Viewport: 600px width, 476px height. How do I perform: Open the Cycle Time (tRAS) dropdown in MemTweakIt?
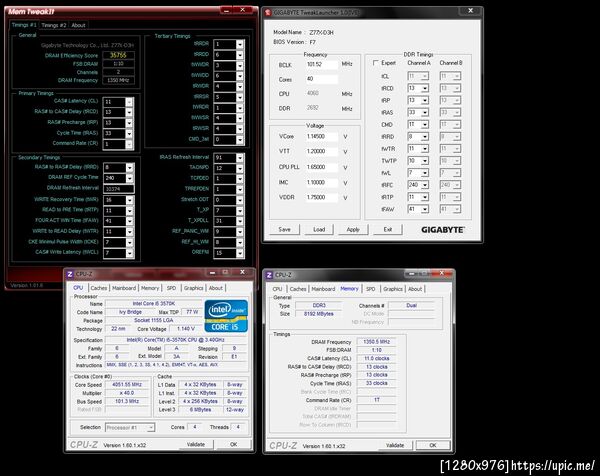click(129, 134)
